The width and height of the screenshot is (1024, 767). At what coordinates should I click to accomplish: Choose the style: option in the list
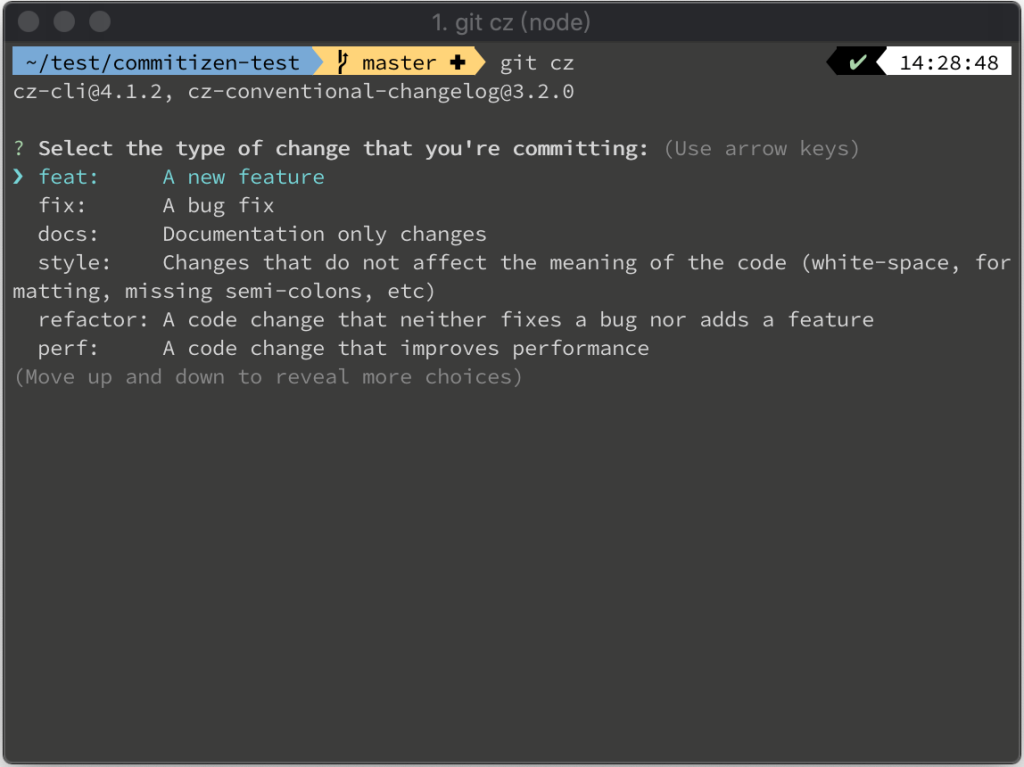click(x=512, y=276)
